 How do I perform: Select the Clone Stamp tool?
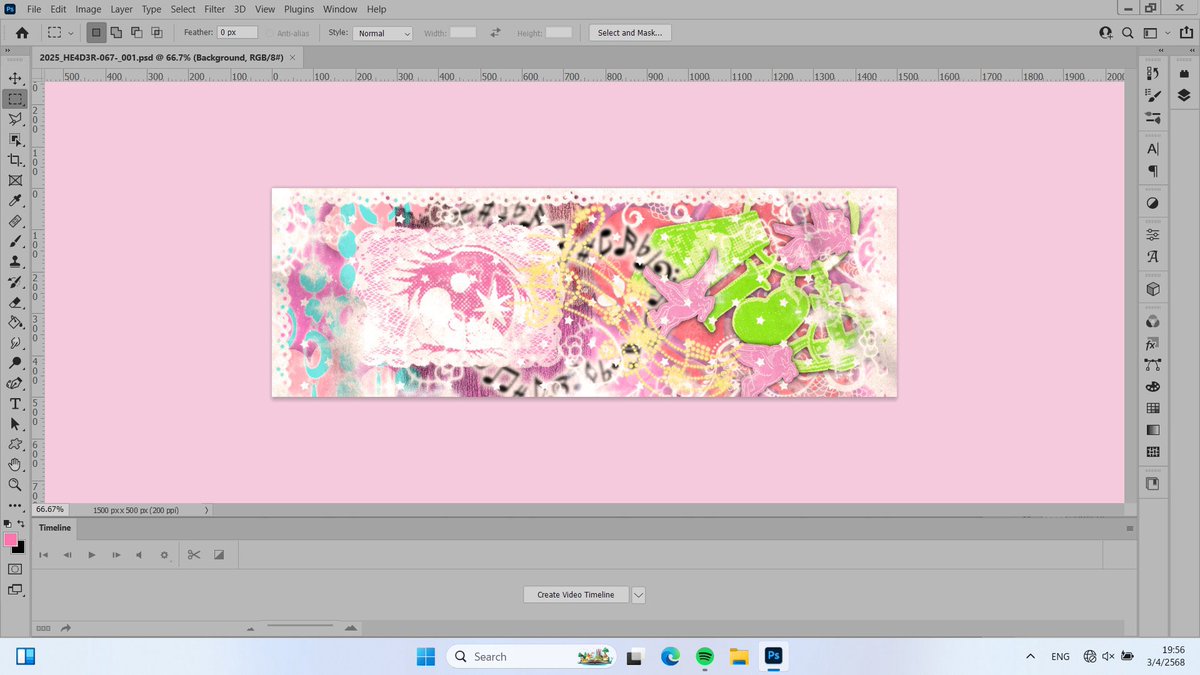tap(16, 262)
